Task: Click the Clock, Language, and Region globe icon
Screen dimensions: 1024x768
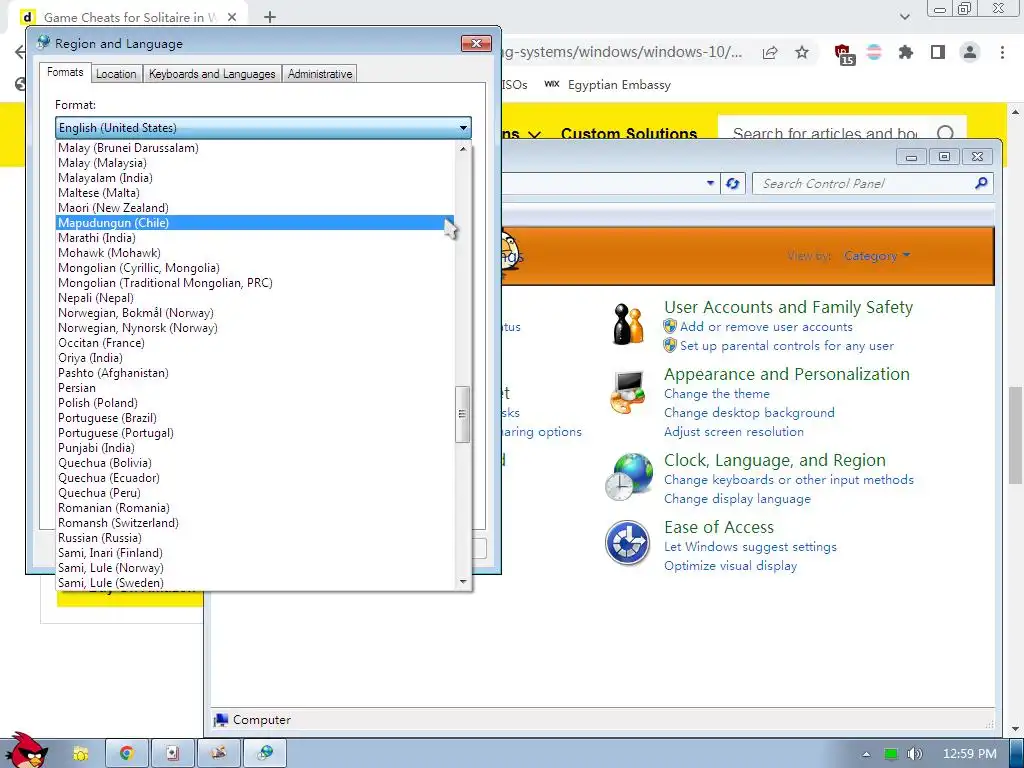Action: [628, 477]
